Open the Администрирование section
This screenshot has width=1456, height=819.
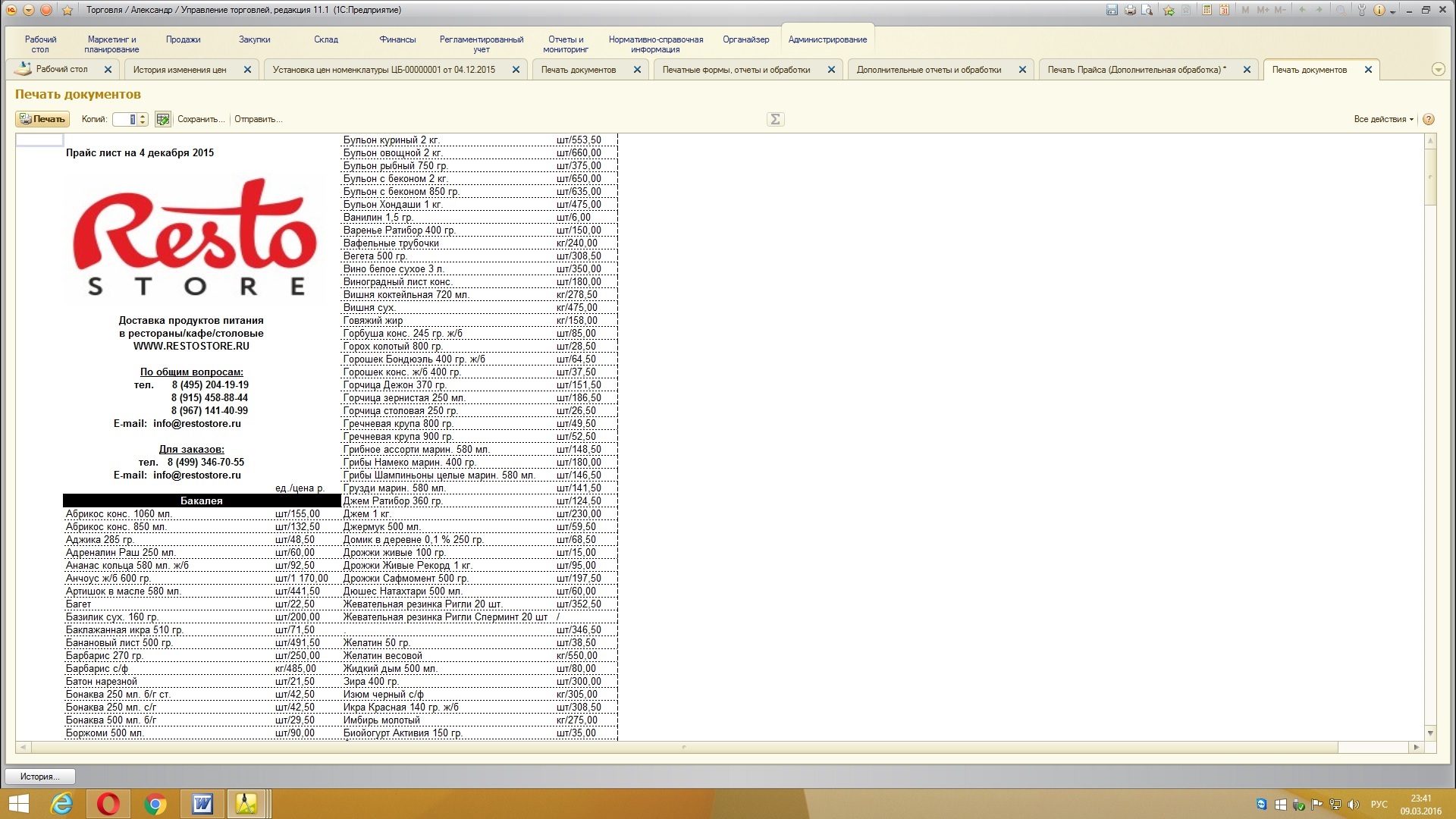[827, 39]
